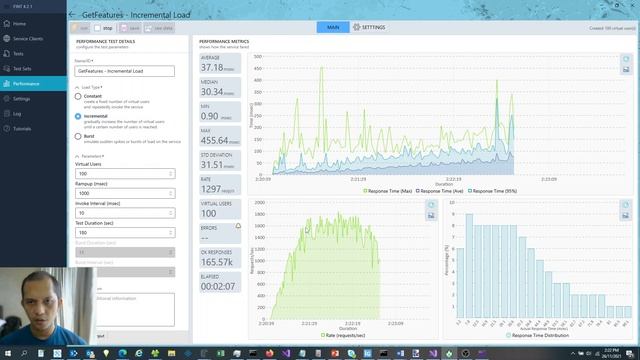Toggle Response Time Distribution legend entry
The height and width of the screenshot is (360, 640).
538,336
